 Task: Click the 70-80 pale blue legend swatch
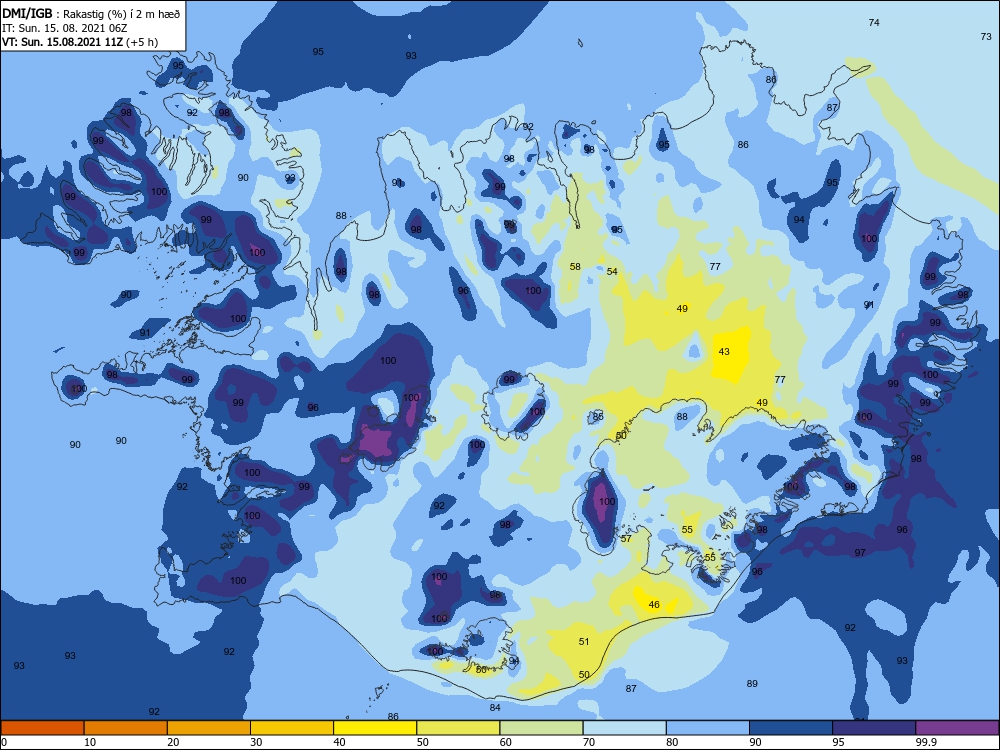coord(624,728)
